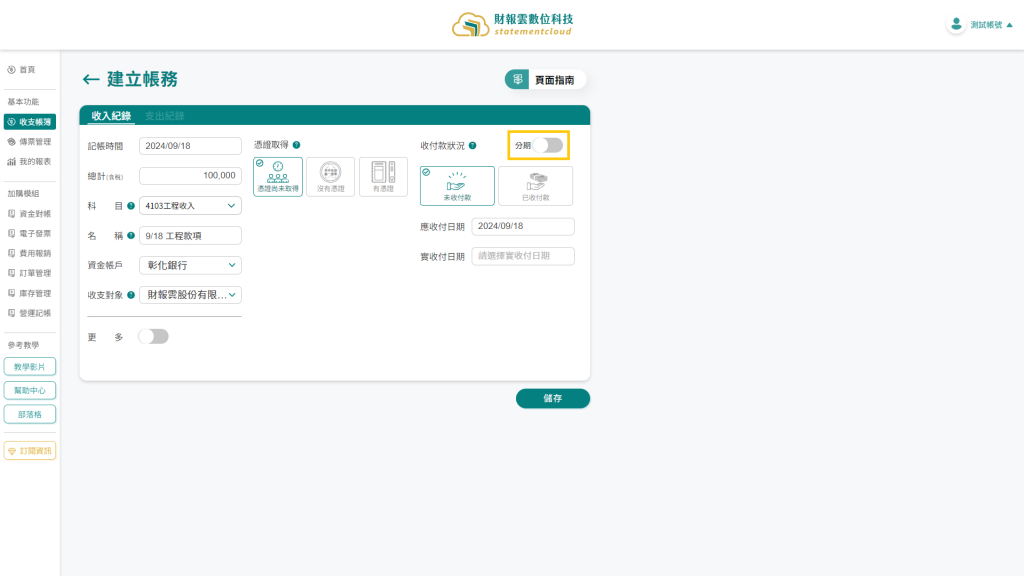Open 費用報銷 module
The height and width of the screenshot is (576, 1024).
(29, 253)
